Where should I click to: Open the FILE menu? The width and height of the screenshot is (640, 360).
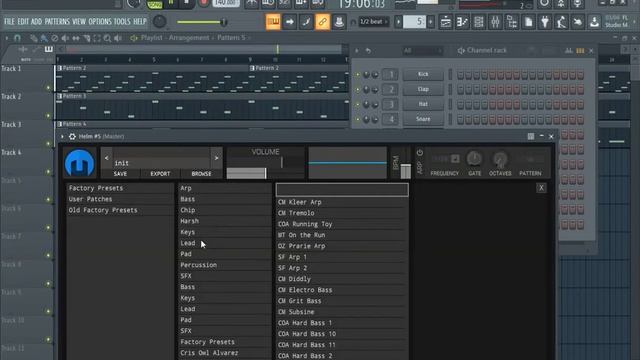9,21
